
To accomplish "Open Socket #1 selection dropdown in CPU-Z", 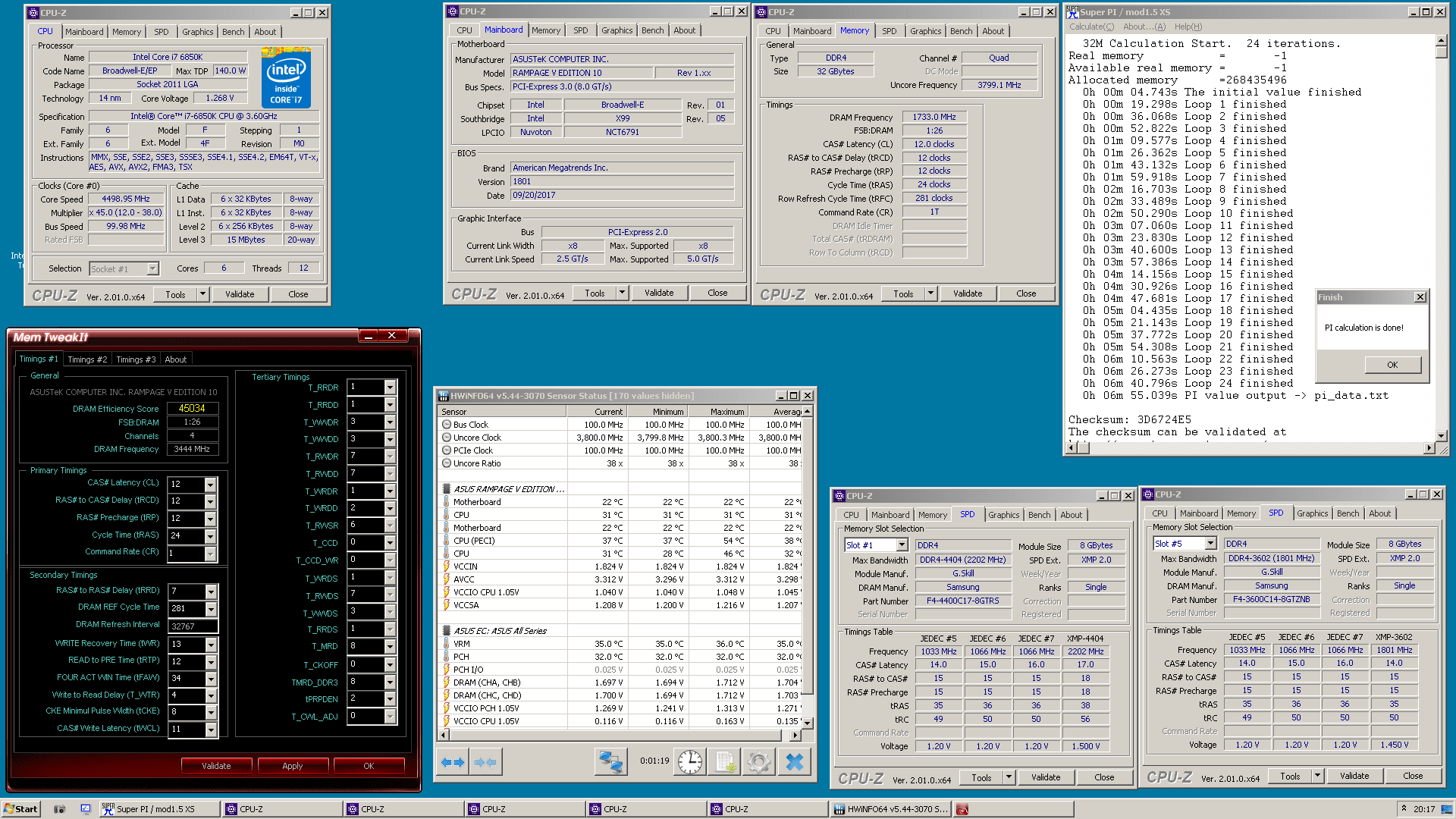I will pyautogui.click(x=152, y=269).
